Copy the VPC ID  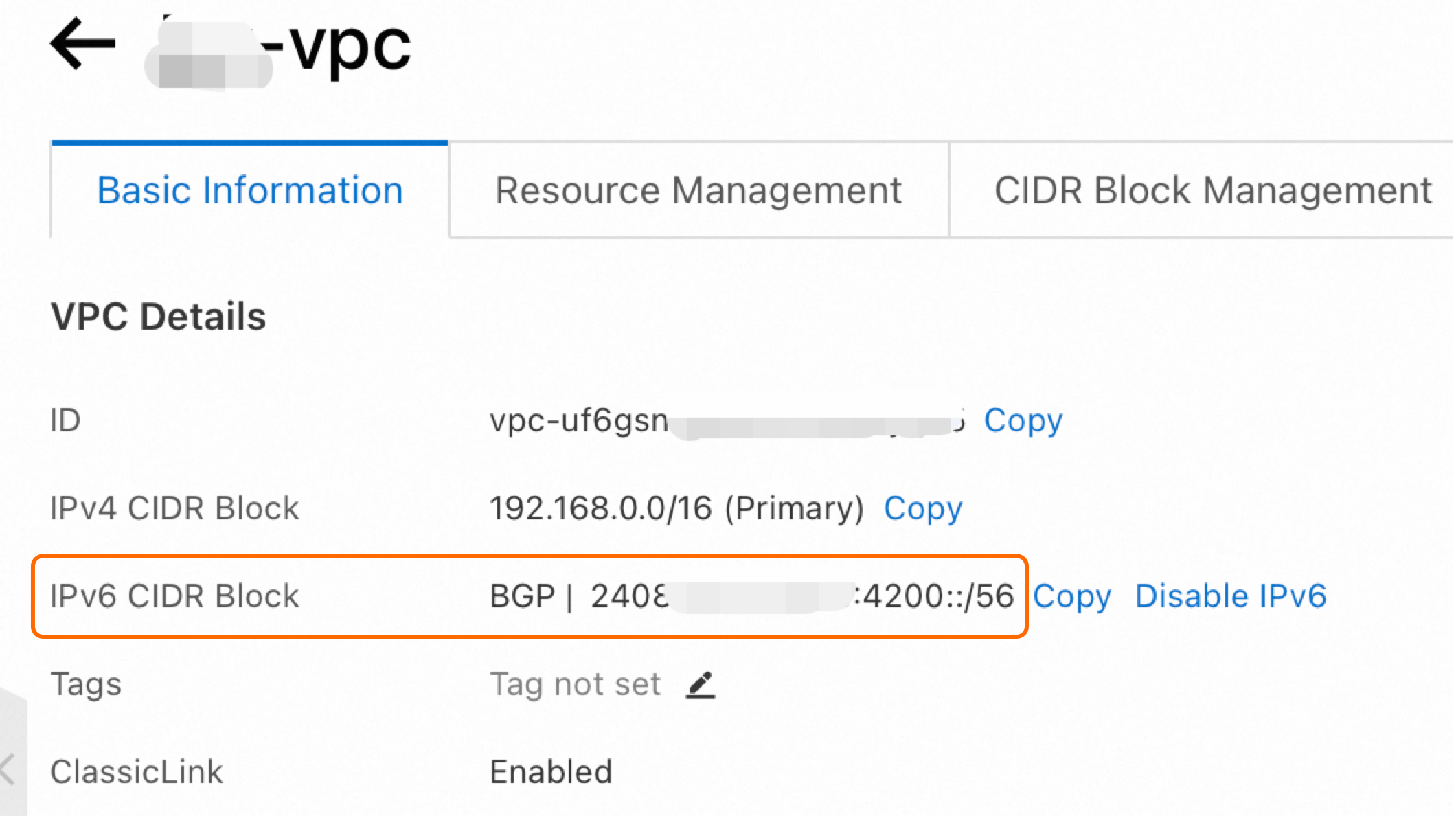tap(1023, 420)
